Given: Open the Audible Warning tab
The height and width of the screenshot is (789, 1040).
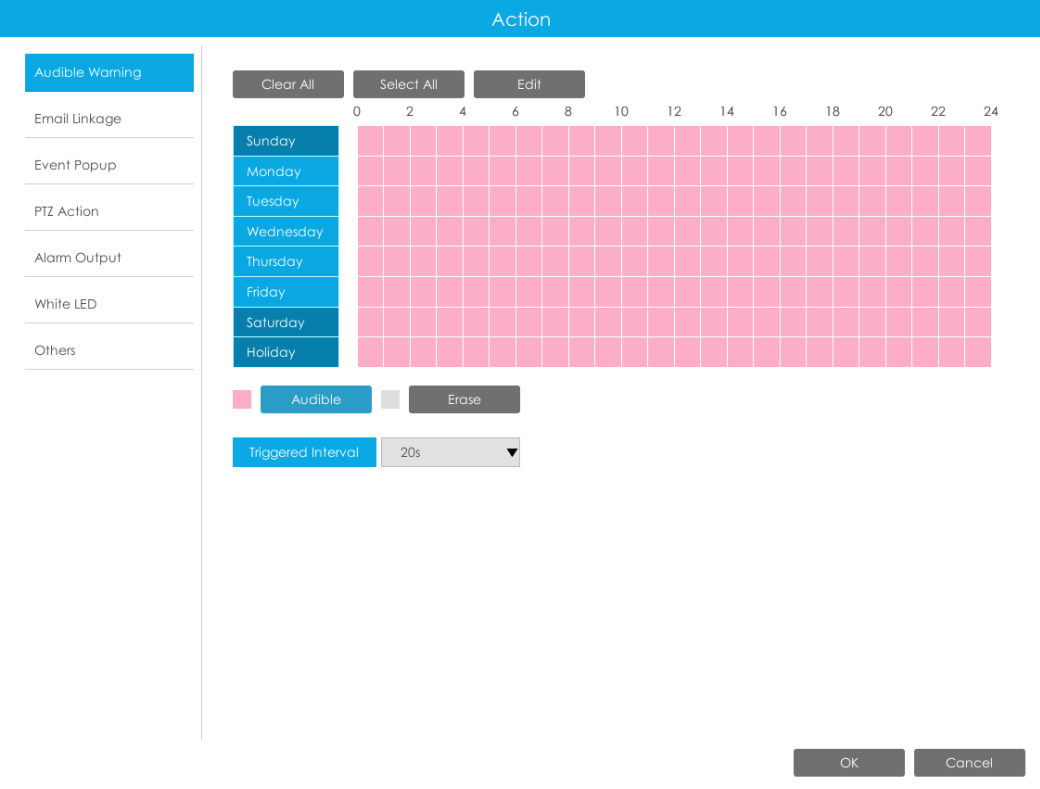Looking at the screenshot, I should 109,72.
